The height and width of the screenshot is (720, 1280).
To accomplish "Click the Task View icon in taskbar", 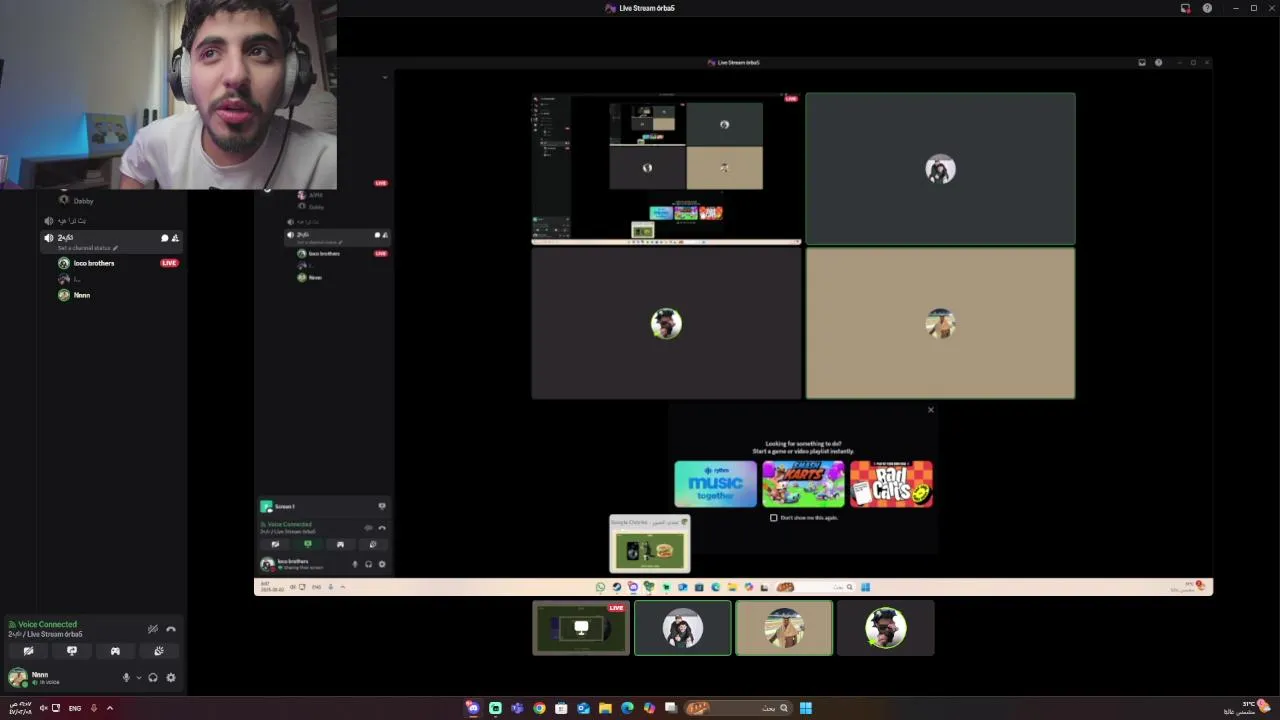I will pyautogui.click(x=671, y=708).
